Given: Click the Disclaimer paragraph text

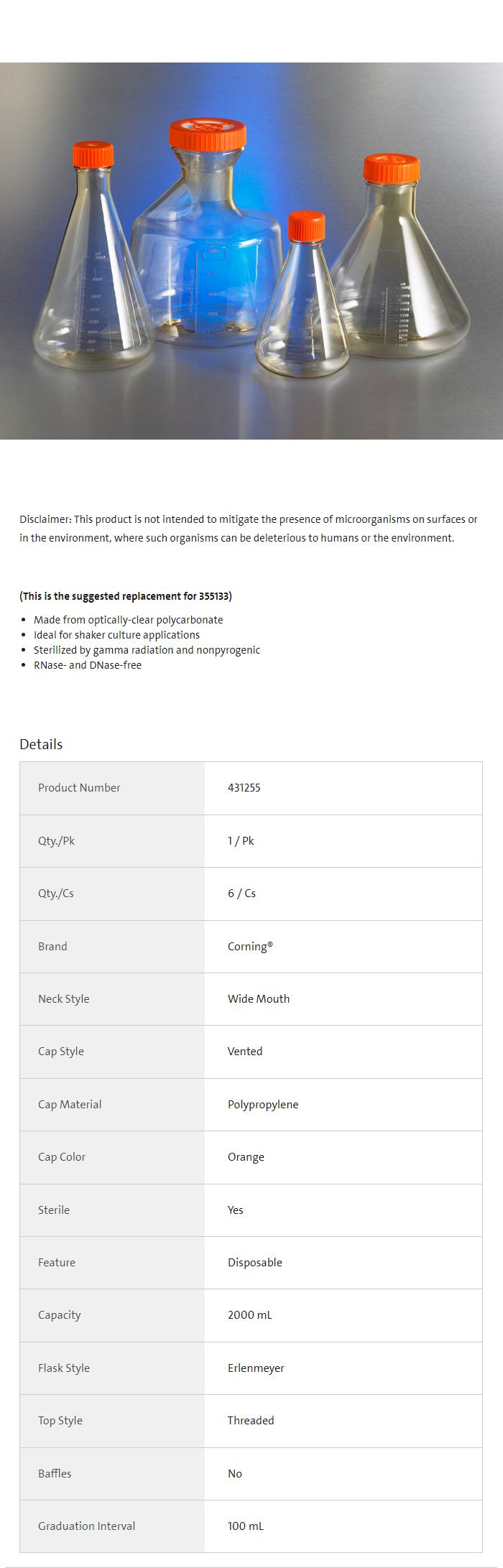Looking at the screenshot, I should 248,528.
